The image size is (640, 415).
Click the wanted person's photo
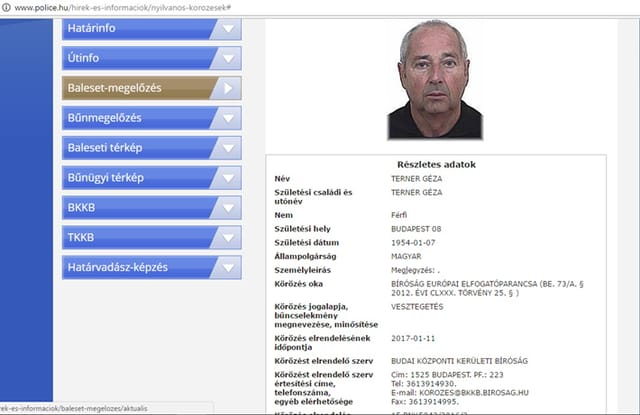point(435,80)
